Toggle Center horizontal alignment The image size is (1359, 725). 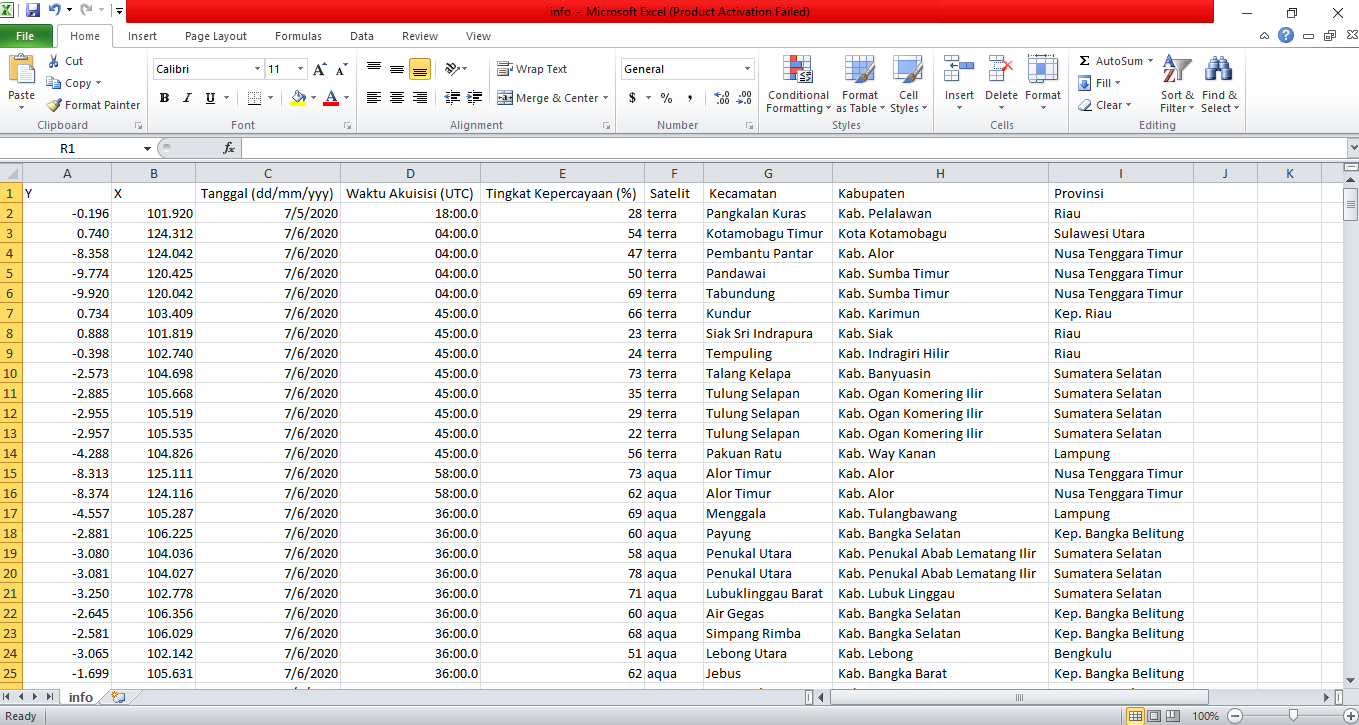(397, 98)
